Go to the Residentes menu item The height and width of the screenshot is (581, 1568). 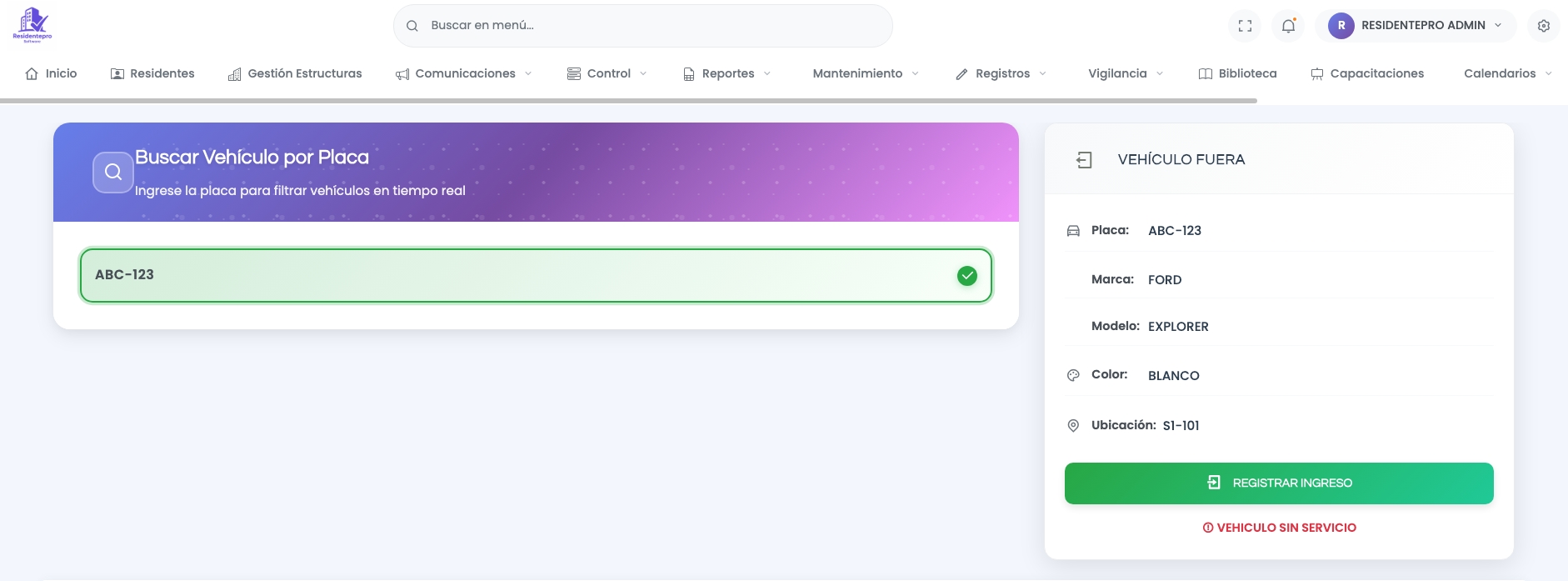click(x=152, y=73)
